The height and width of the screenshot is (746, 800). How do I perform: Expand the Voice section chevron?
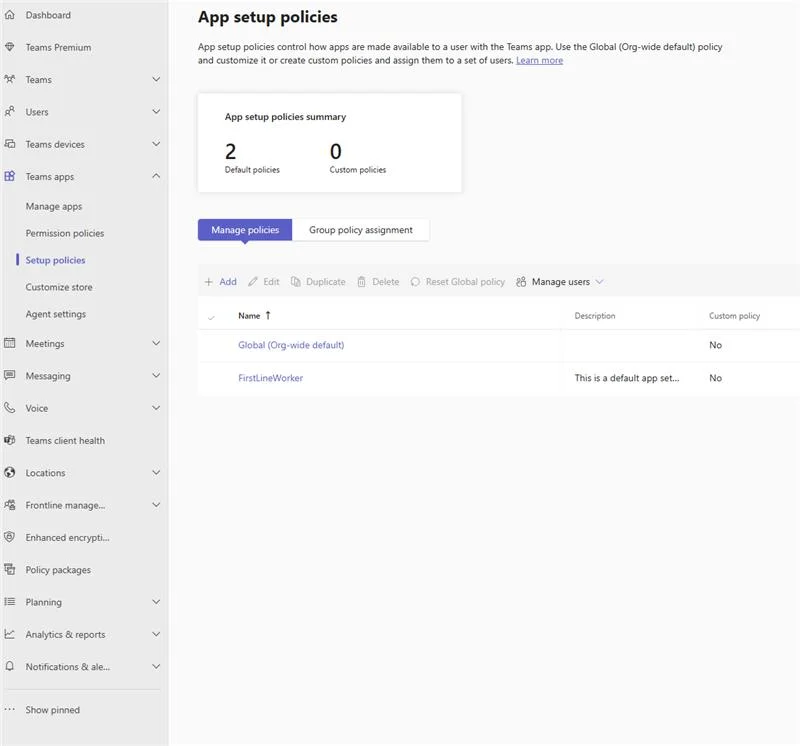156,407
